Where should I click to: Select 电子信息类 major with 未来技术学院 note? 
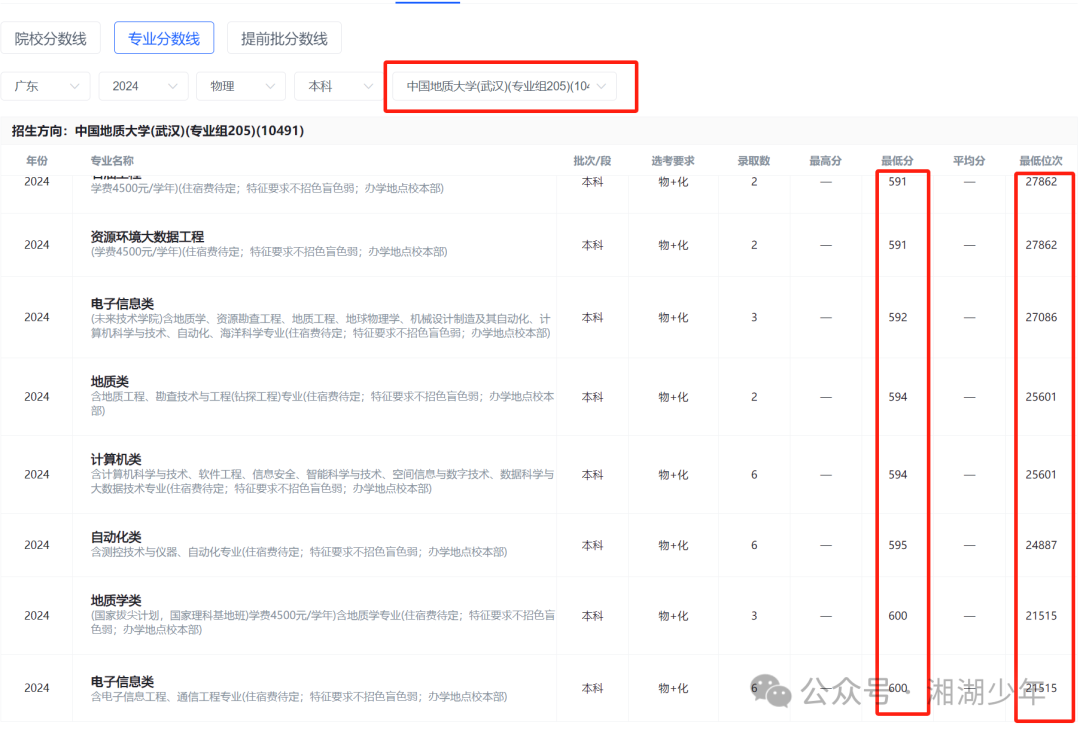(122, 304)
